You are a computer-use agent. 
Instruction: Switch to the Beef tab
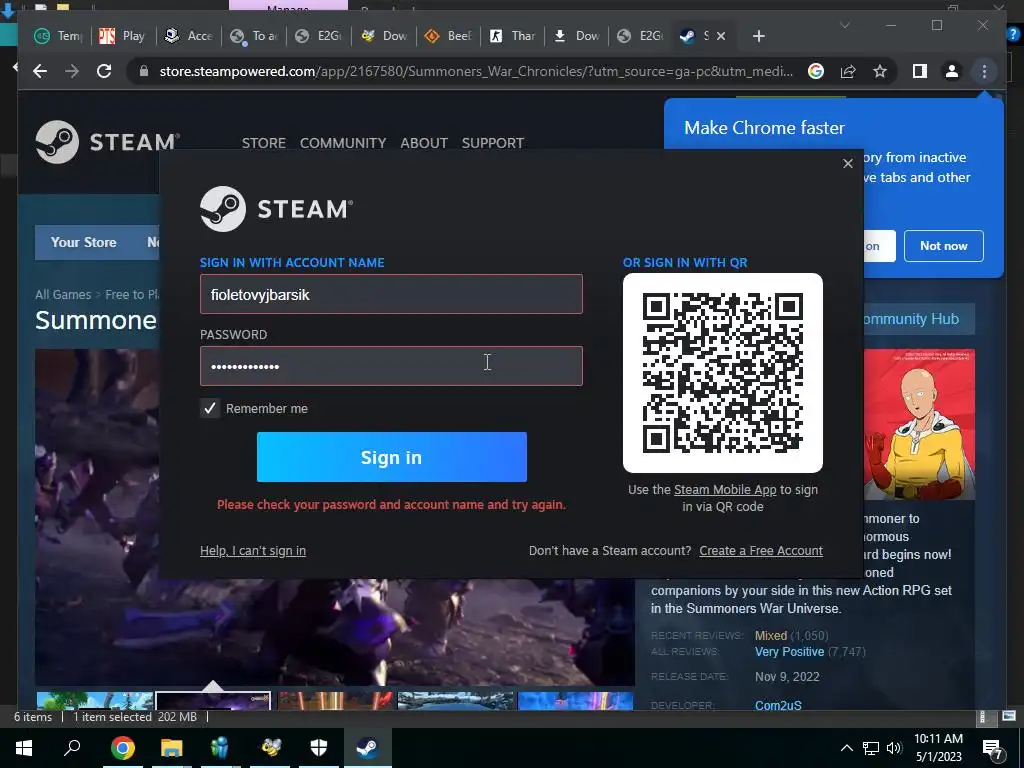[447, 36]
